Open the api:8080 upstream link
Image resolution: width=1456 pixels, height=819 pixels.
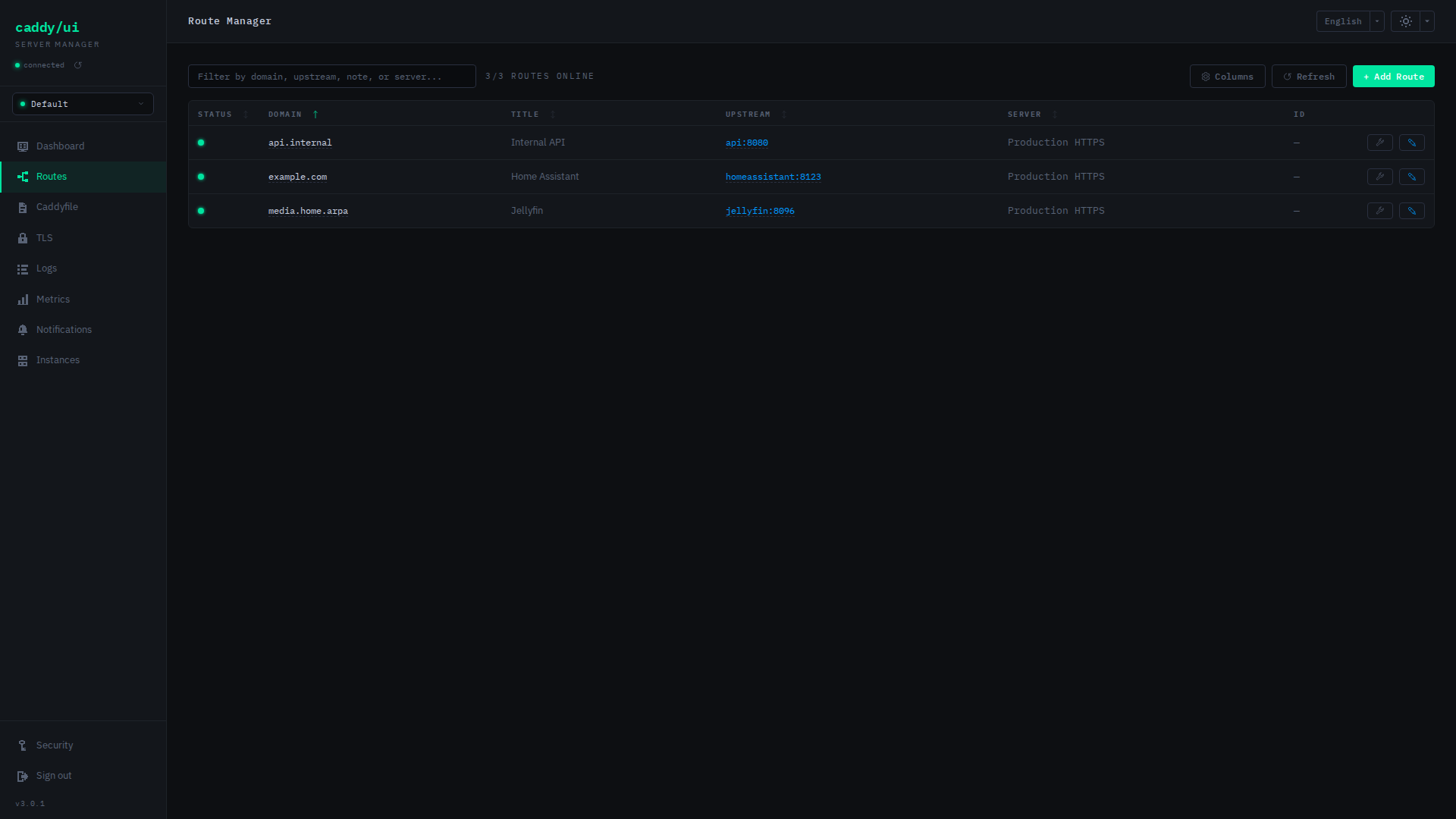(746, 143)
